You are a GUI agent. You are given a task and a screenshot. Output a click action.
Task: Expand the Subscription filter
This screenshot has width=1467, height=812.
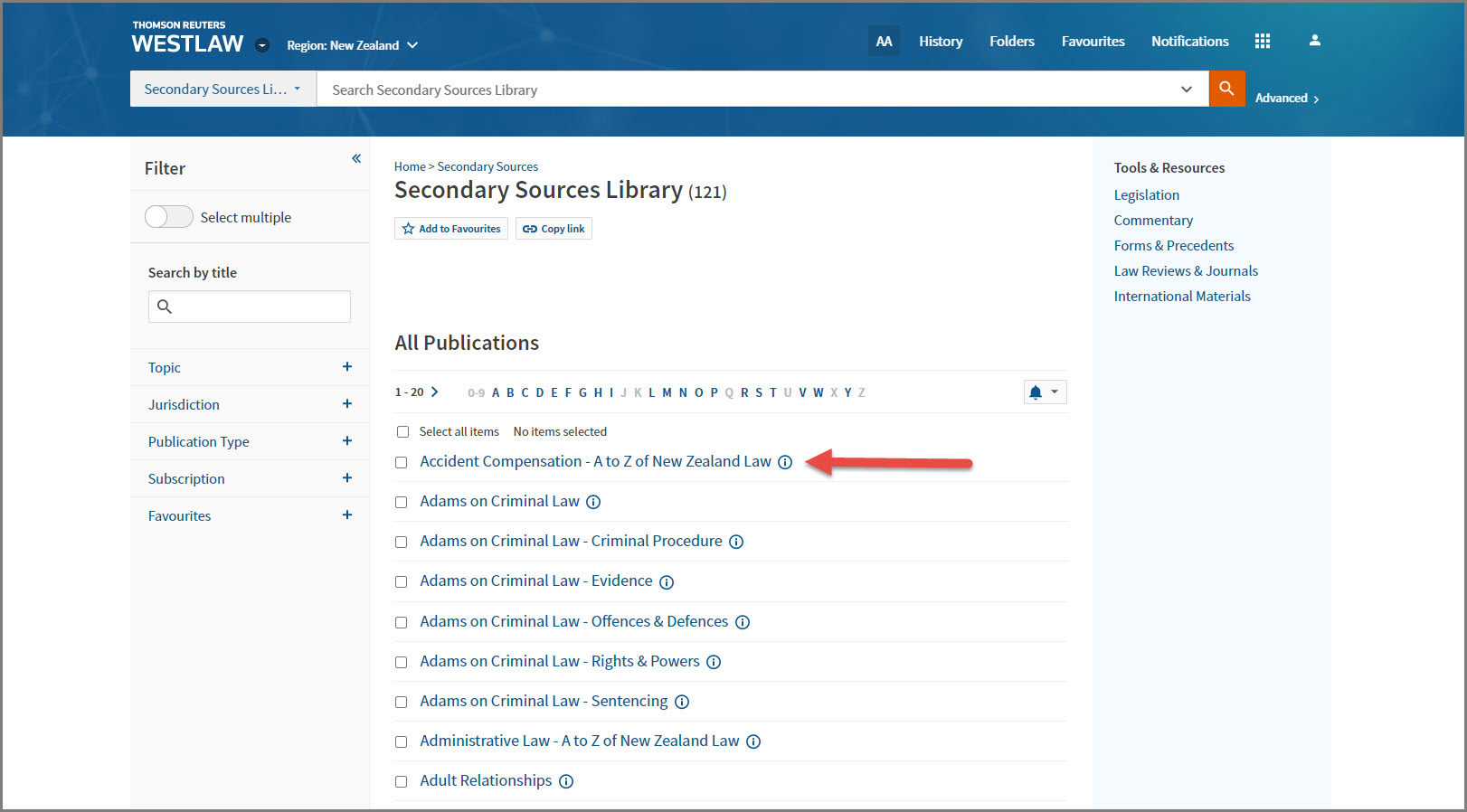[347, 478]
